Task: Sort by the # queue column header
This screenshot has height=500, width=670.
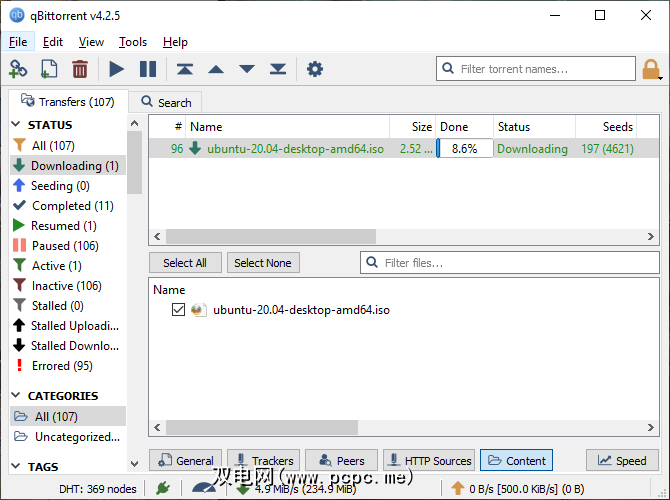Action: 168,126
